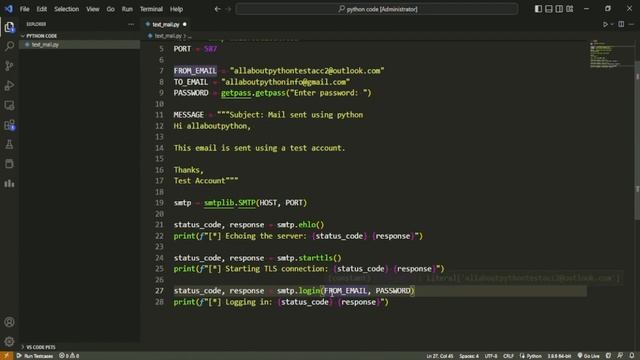Change language mode Python in status bar
Screen dimensions: 640x360
[x=531, y=356]
